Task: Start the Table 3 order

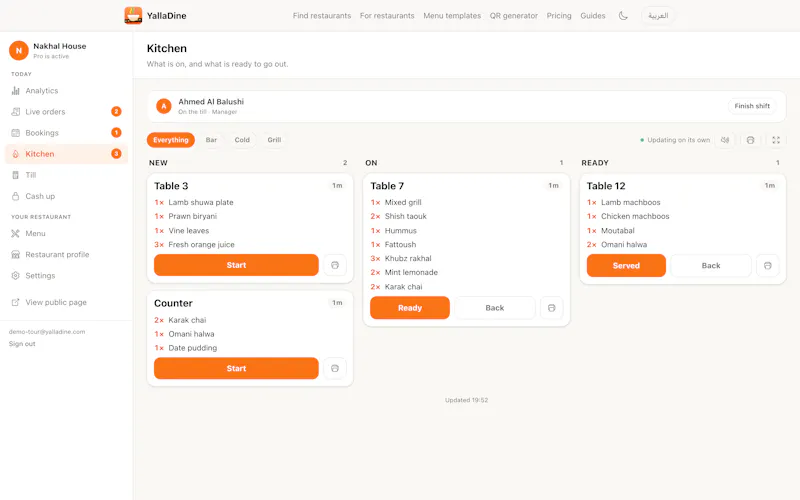Action: tap(236, 265)
